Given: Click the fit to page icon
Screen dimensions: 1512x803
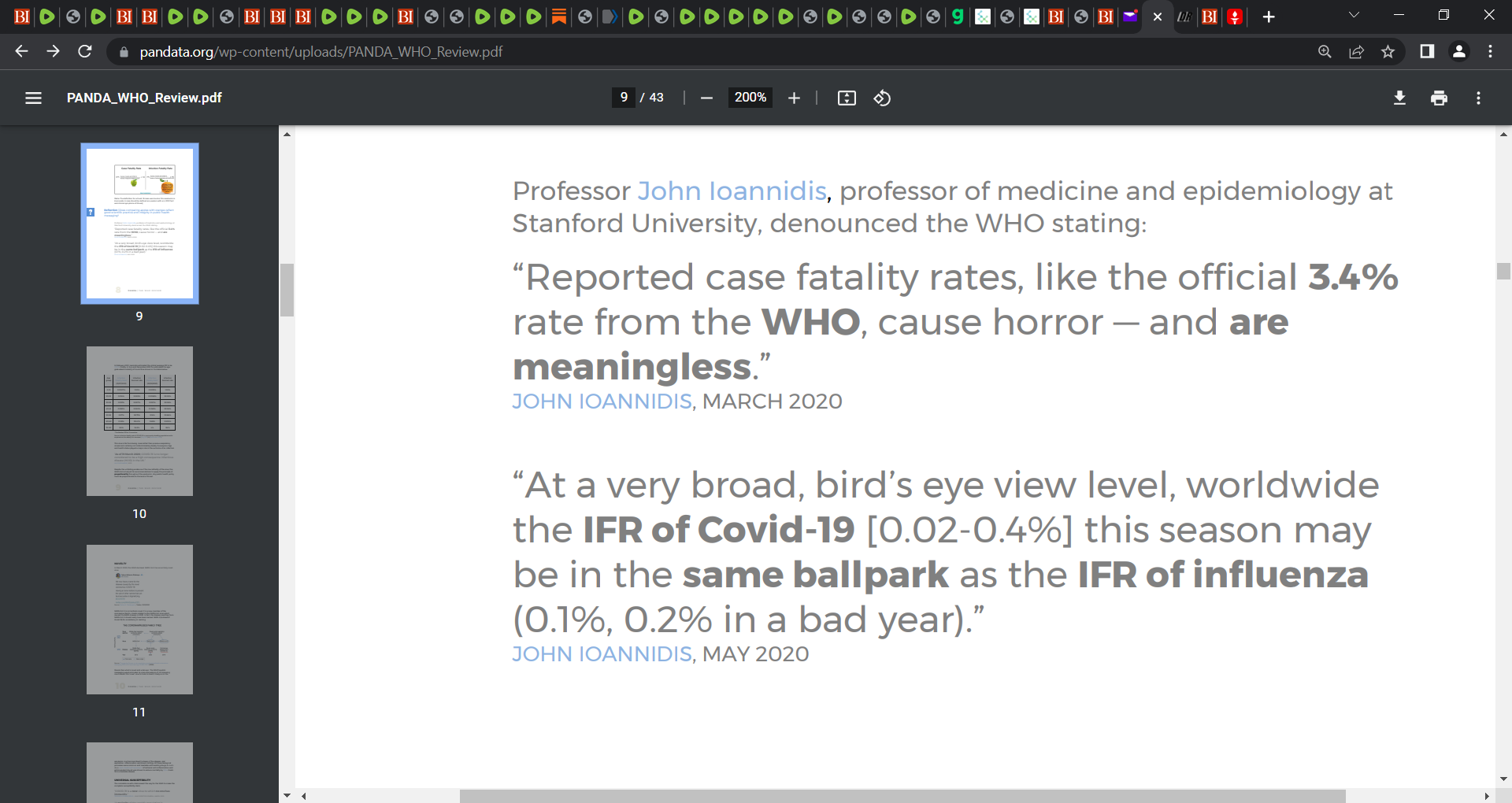Looking at the screenshot, I should (847, 98).
